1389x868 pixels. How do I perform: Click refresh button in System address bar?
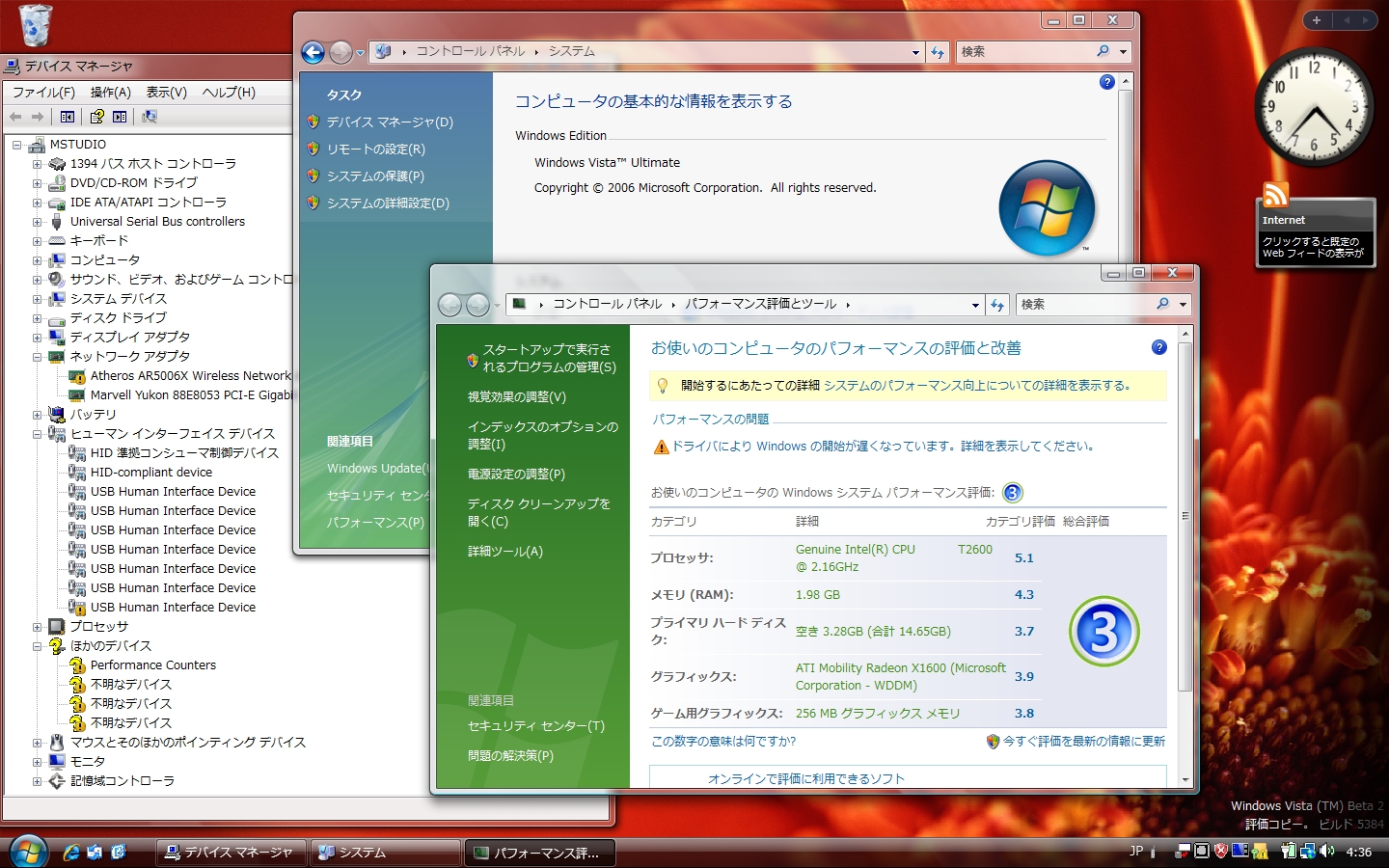click(938, 52)
